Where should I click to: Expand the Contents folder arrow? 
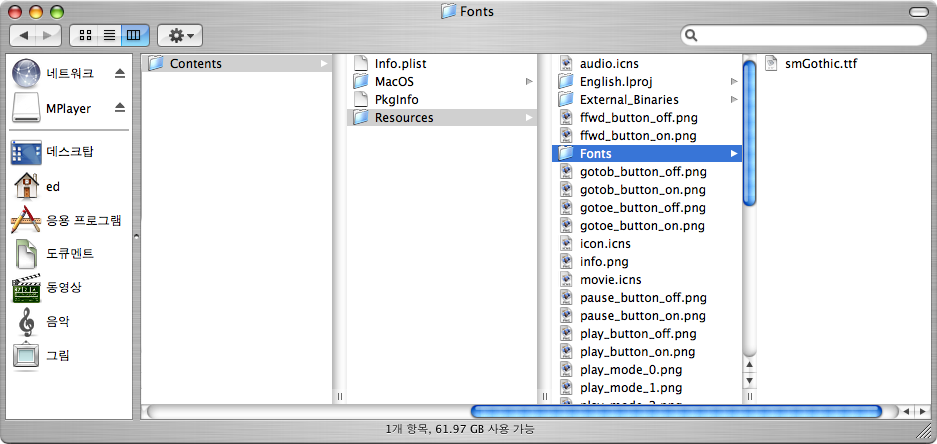tap(324, 63)
